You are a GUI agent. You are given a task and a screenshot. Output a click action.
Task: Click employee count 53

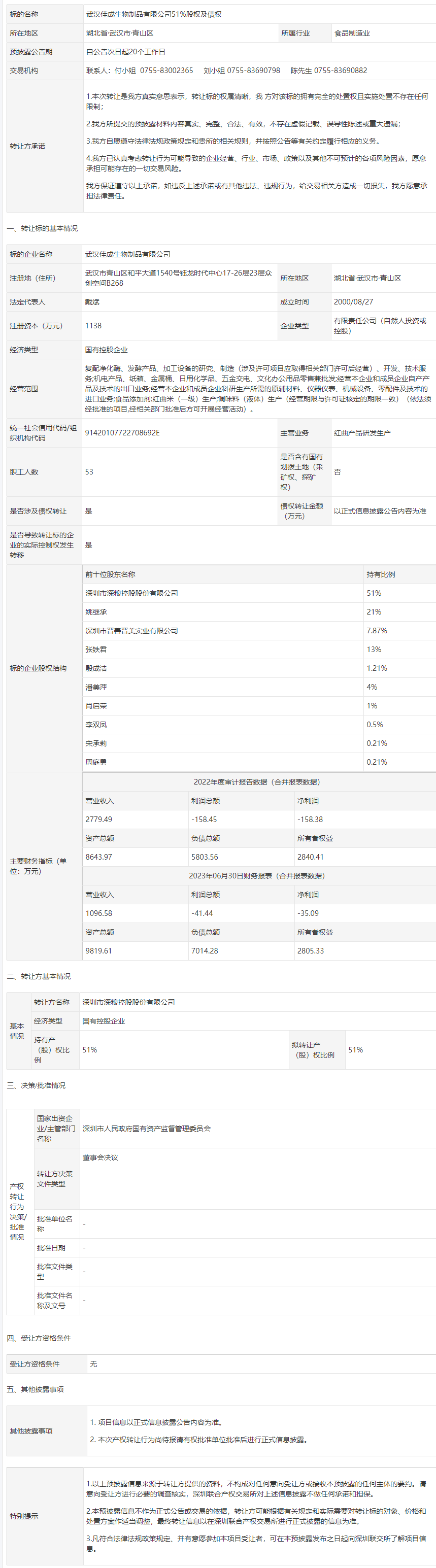click(89, 472)
